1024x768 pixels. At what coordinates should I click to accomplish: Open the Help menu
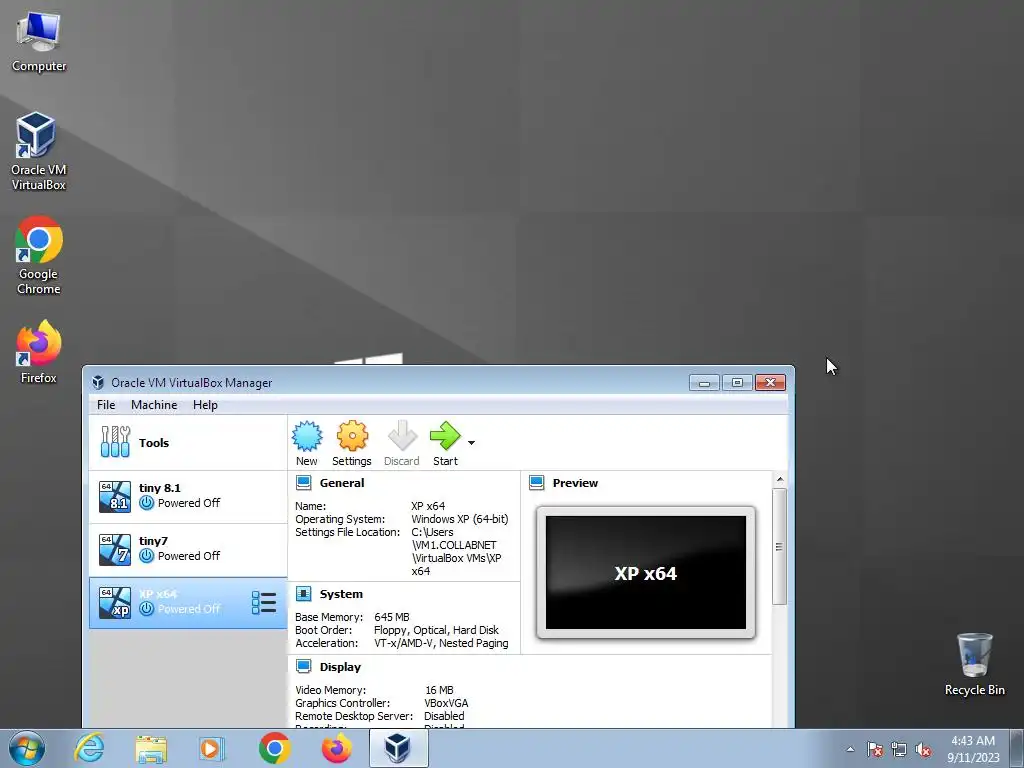[205, 405]
